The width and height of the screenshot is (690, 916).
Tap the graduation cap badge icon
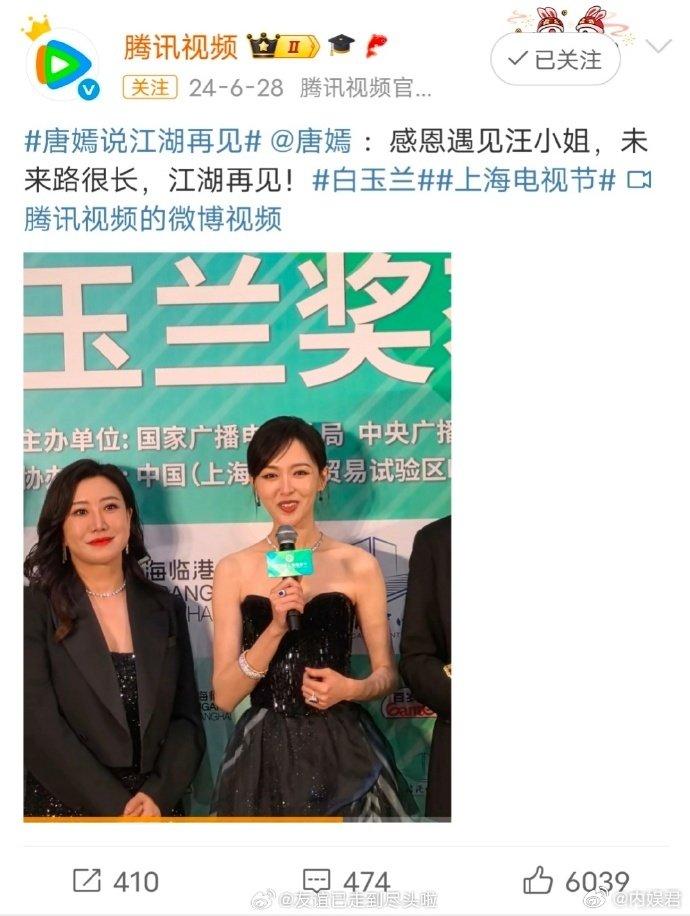(x=341, y=46)
